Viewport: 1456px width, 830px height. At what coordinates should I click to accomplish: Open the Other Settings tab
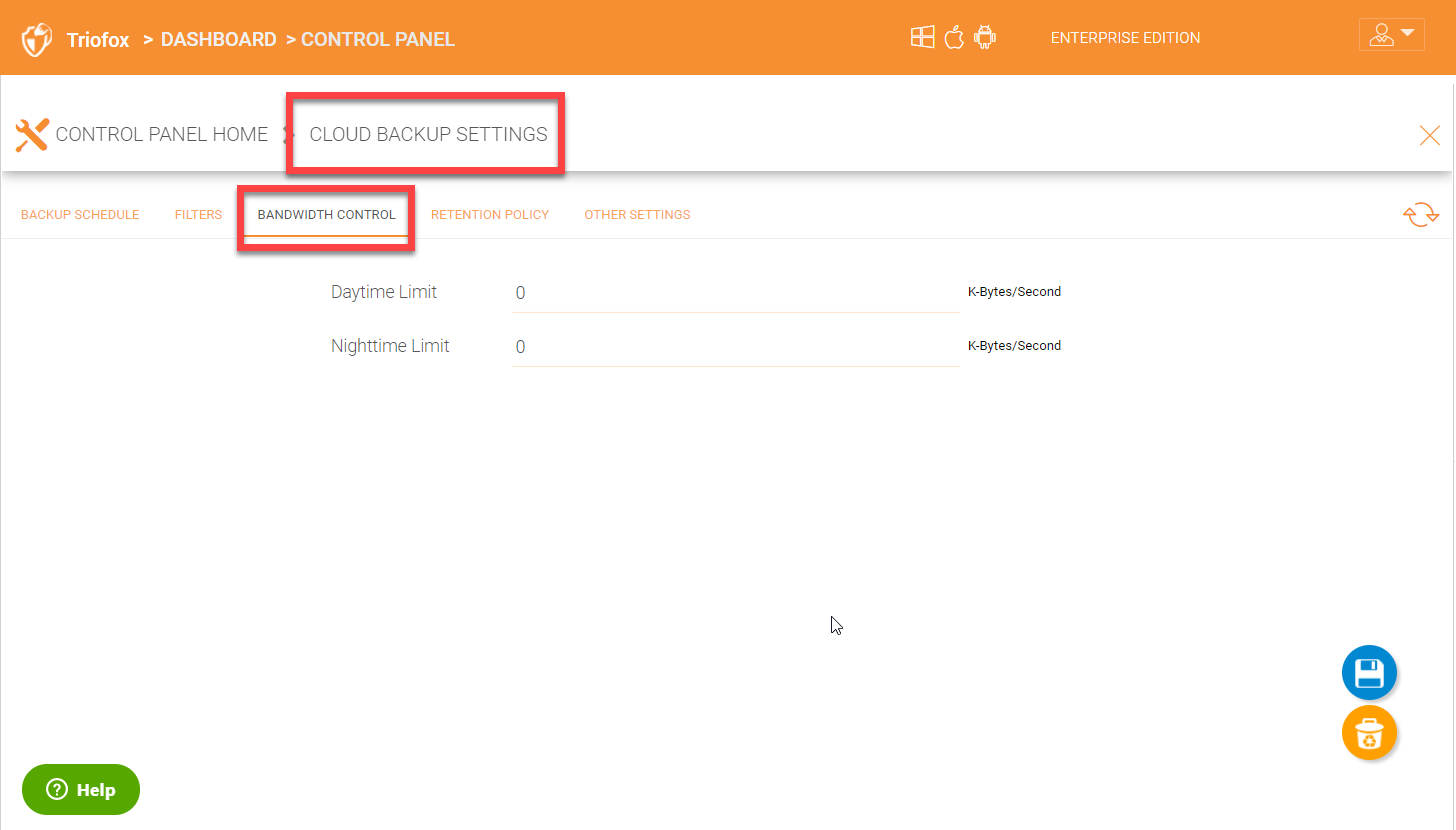[x=637, y=215]
